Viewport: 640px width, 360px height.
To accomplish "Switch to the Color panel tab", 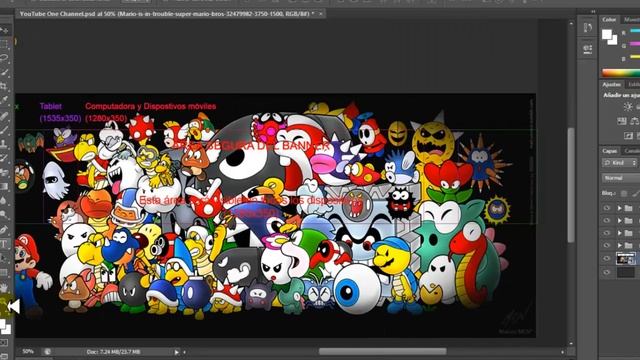I will point(609,19).
